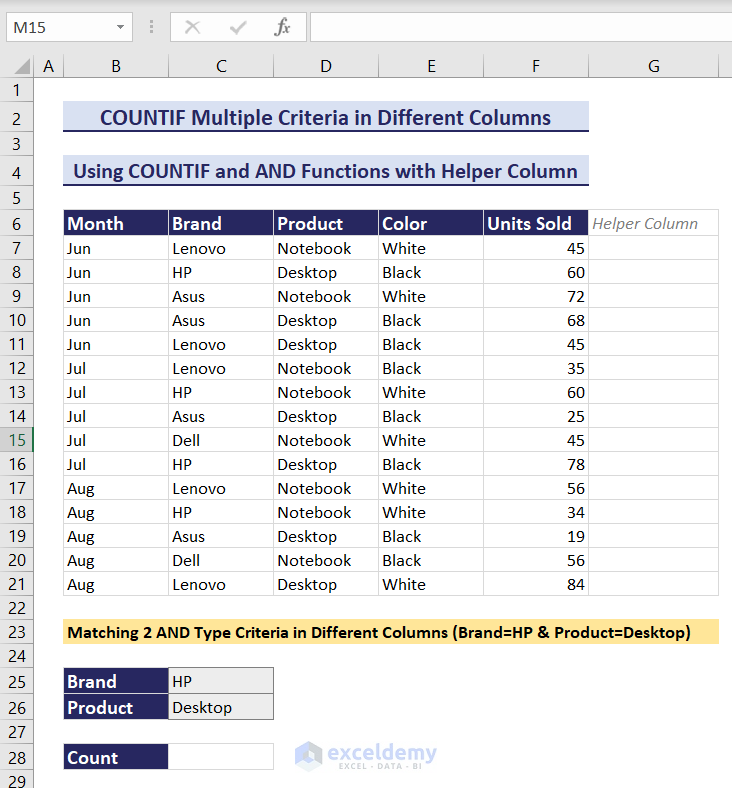Click the Product header cell in table

pyautogui.click(x=326, y=223)
